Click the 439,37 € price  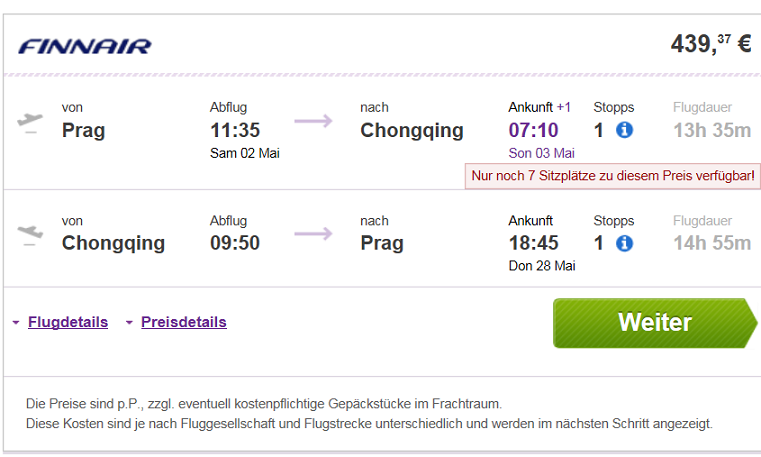(711, 44)
